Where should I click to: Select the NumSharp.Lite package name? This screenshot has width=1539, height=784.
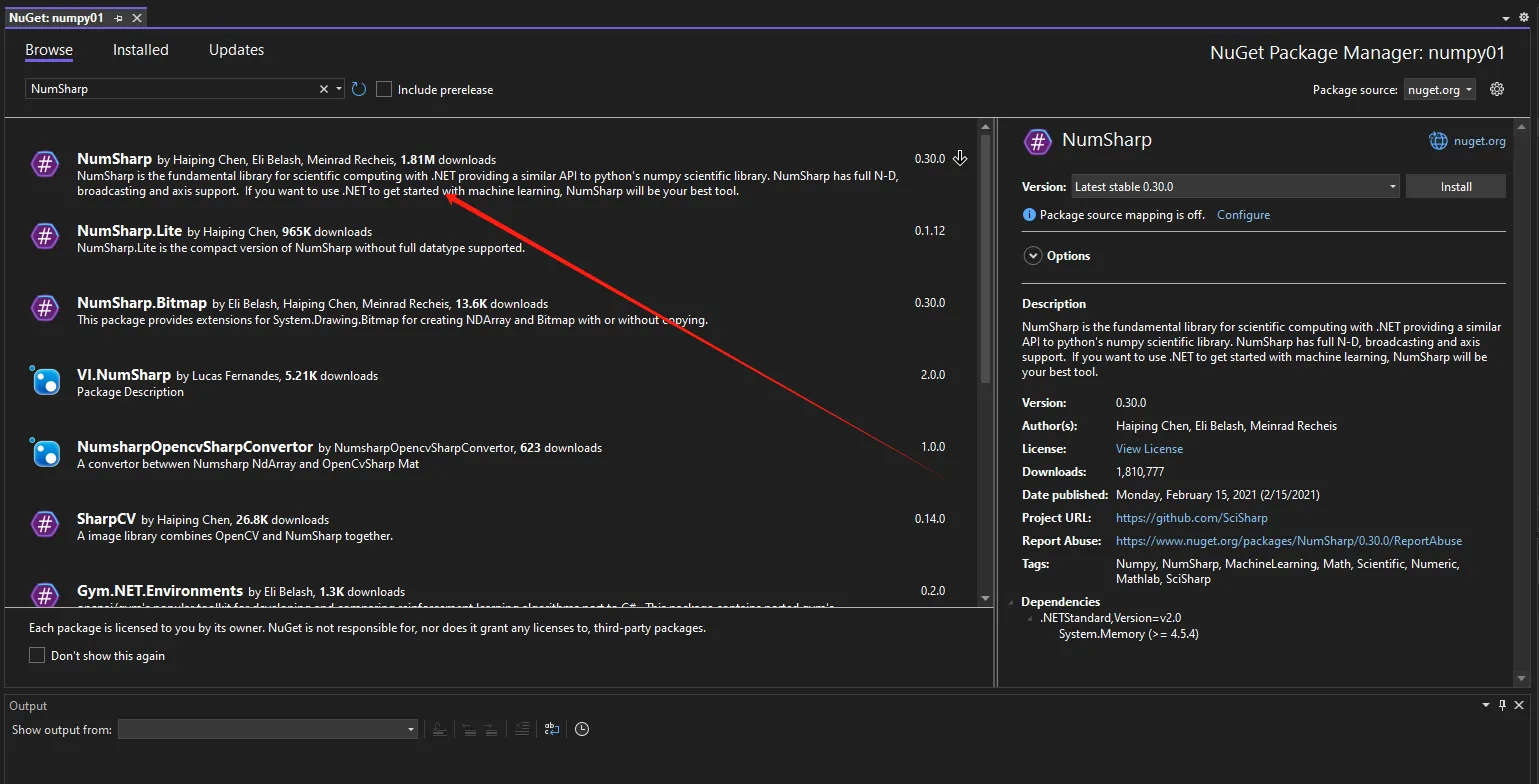130,231
